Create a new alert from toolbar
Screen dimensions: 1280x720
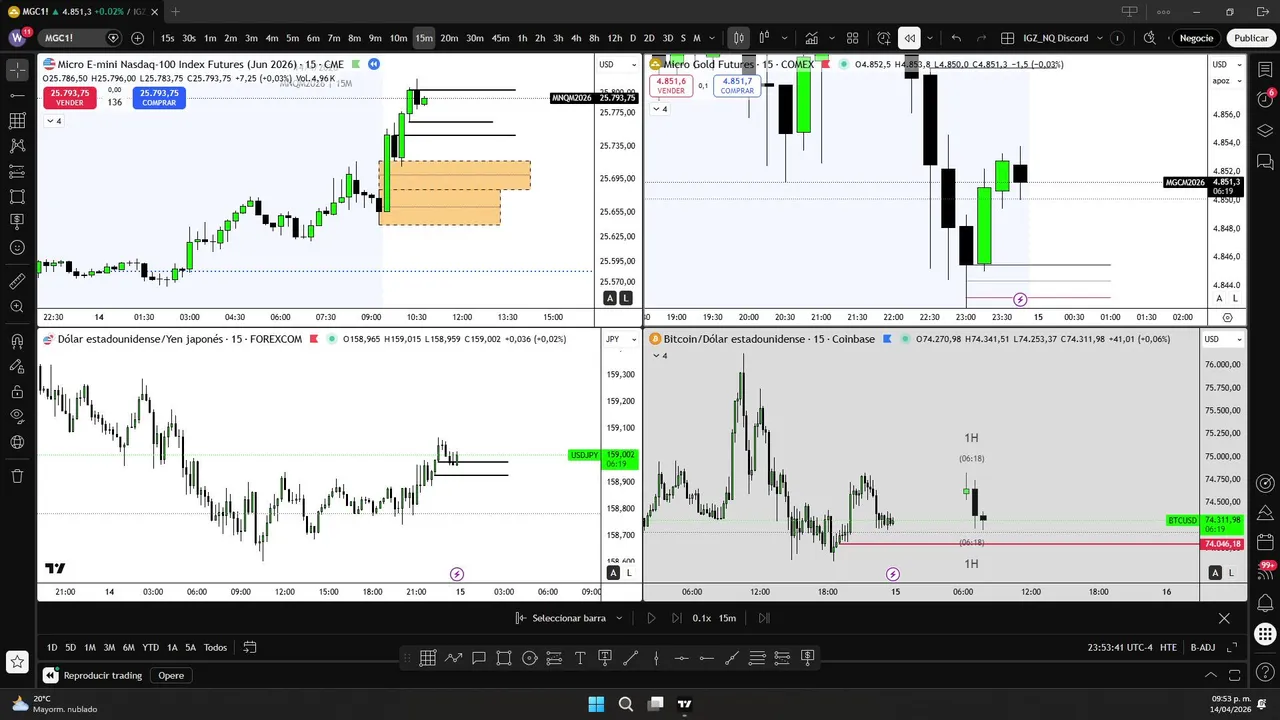click(884, 38)
